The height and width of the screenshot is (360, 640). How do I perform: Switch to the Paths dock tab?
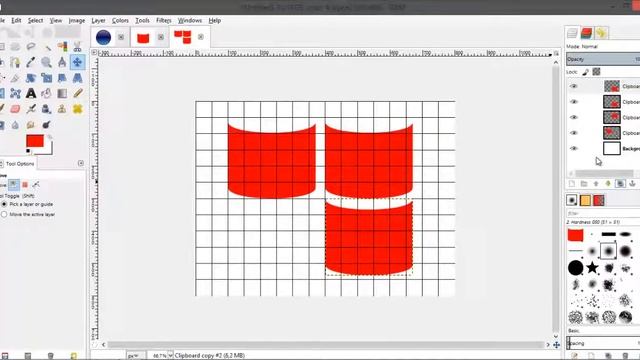pyautogui.click(x=601, y=33)
